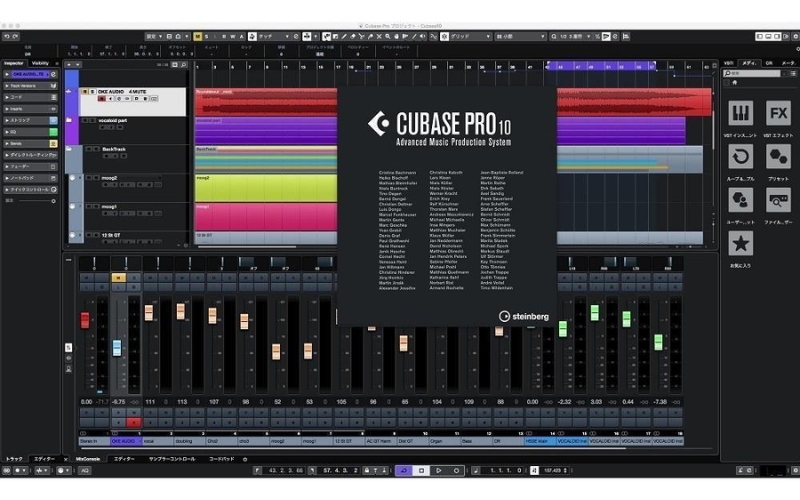Expand Quick Controls inspector section
This screenshot has height=500, width=800.
click(30, 189)
